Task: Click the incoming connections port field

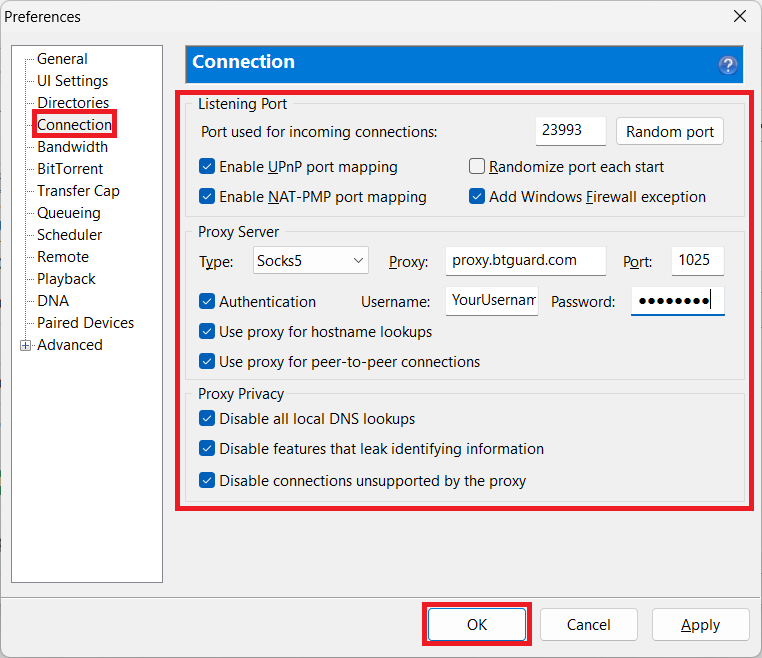Action: (x=570, y=132)
